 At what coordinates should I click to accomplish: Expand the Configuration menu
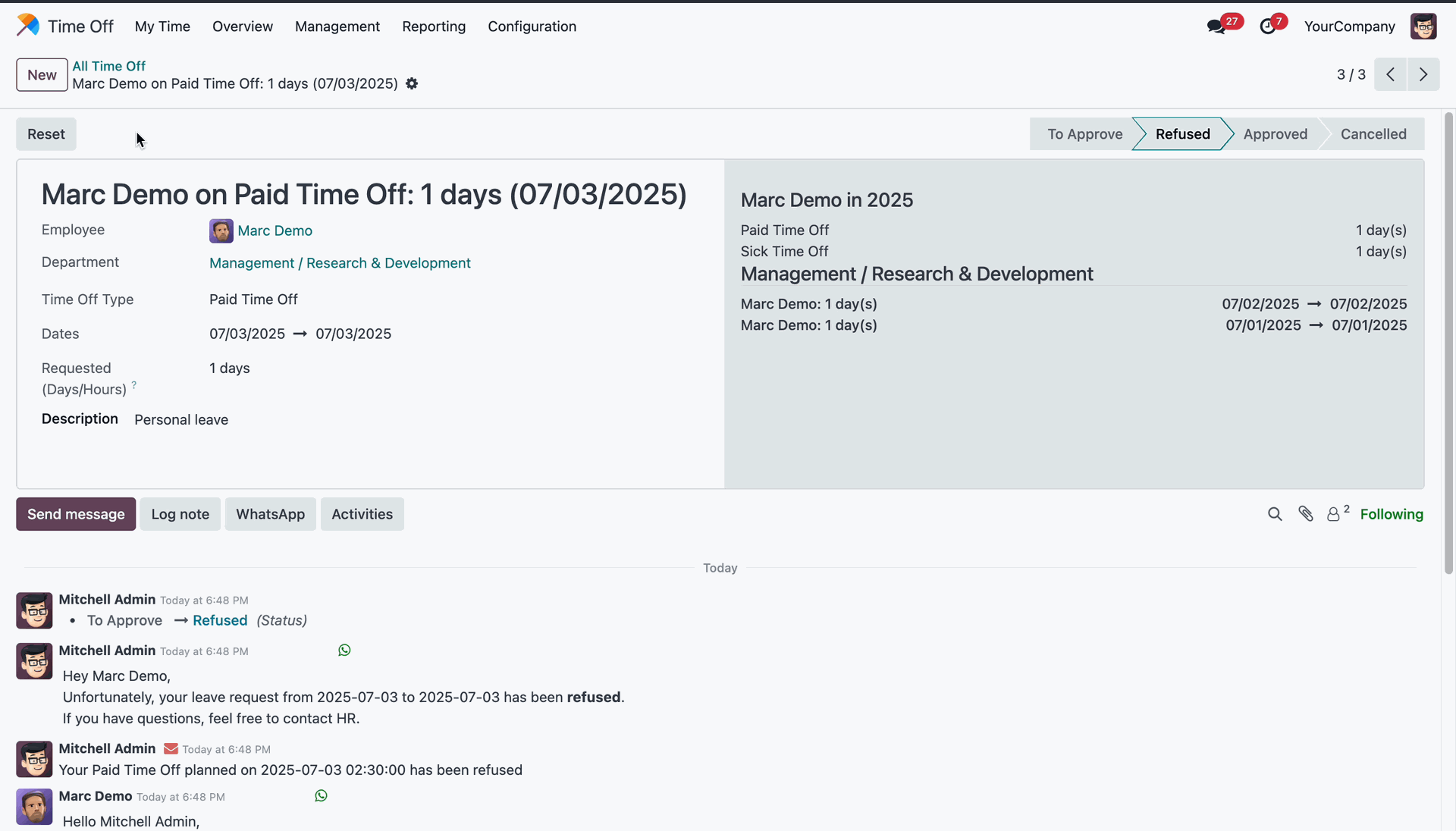[532, 27]
